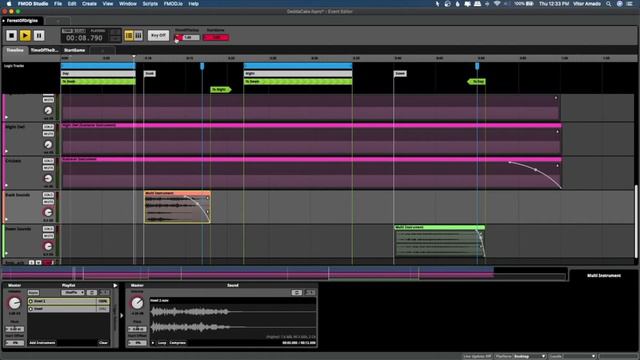Toggle Mute on Night Owl track
Image resolution: width=640 pixels, height=360 pixels.
pos(48,134)
